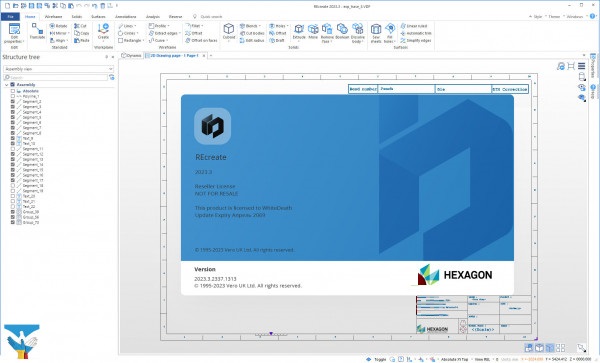Check the Text_20 checkbox

[x=13, y=196]
